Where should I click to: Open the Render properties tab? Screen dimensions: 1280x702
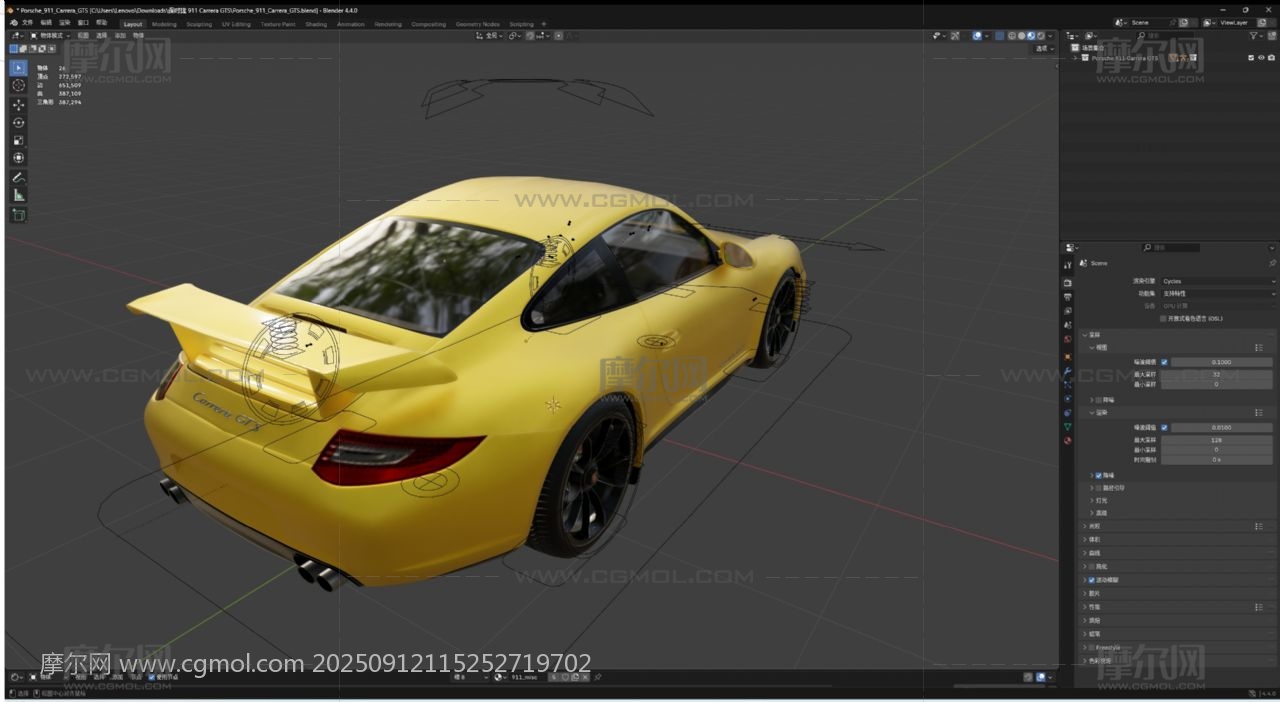(x=1068, y=283)
